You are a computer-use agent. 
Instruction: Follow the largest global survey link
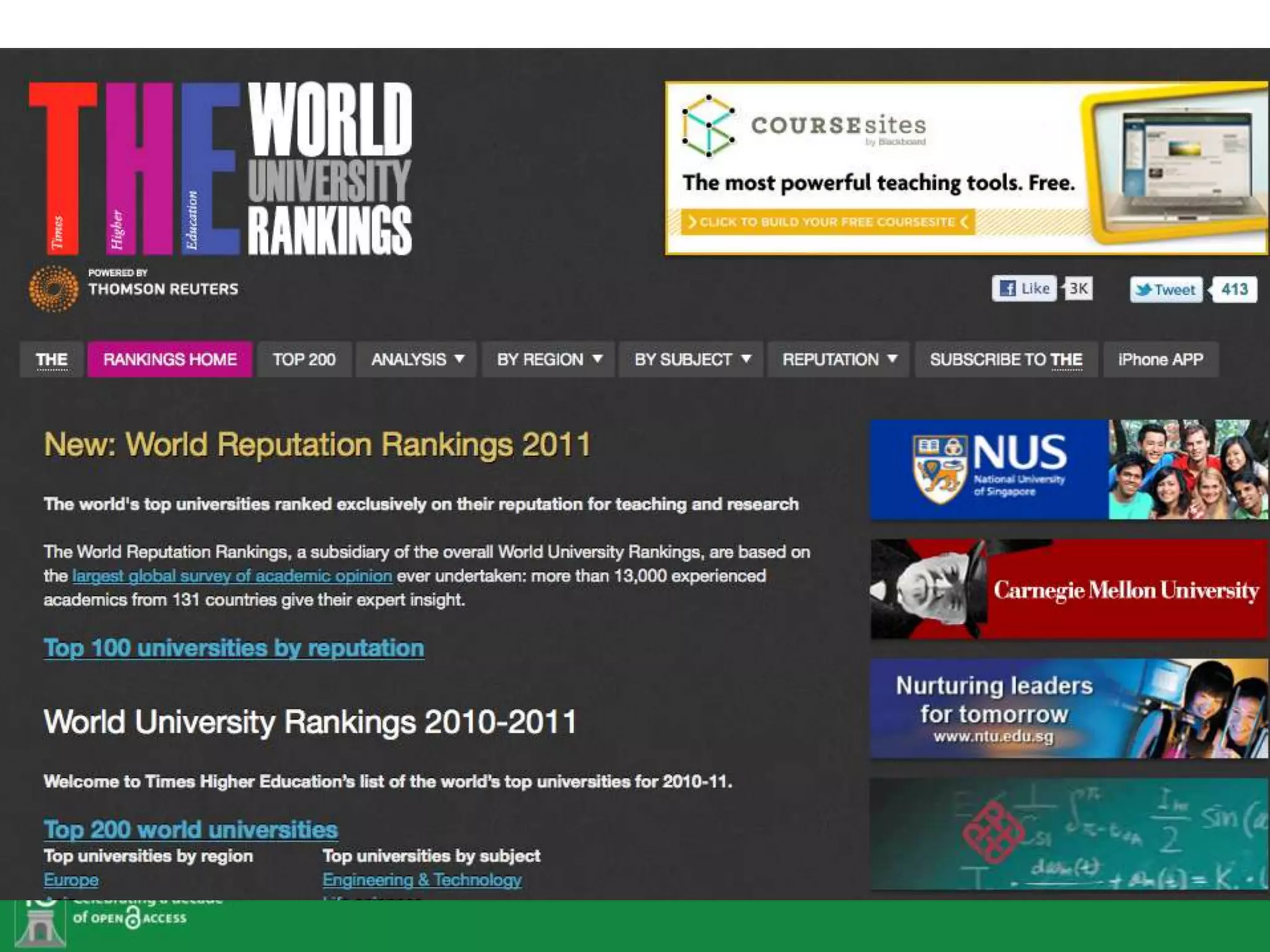[233, 576]
